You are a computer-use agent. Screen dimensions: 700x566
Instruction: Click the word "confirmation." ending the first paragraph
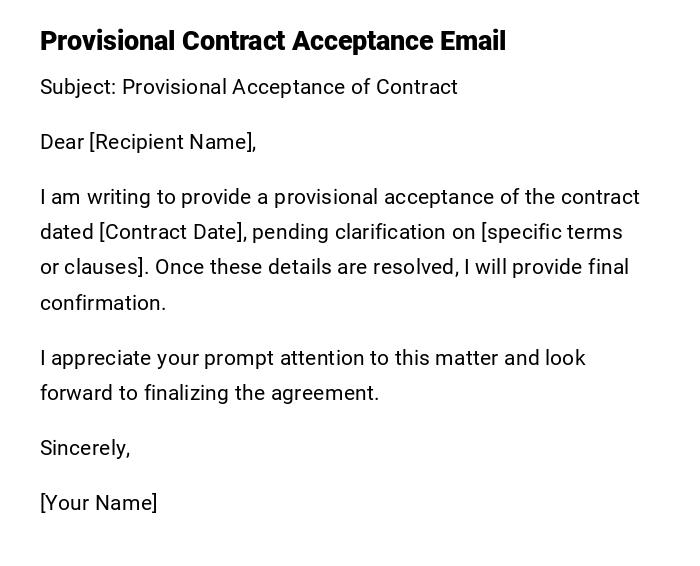point(103,303)
